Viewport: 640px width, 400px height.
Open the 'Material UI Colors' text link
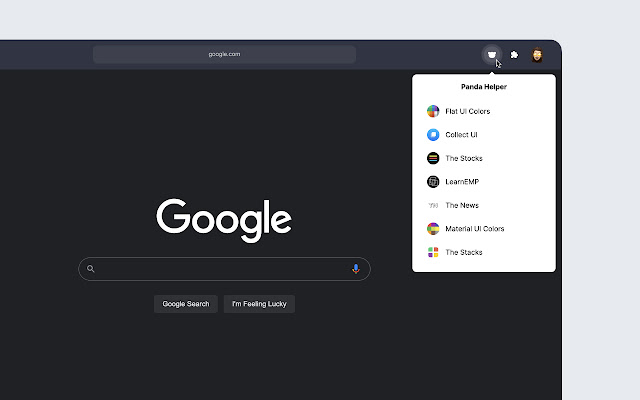click(475, 229)
